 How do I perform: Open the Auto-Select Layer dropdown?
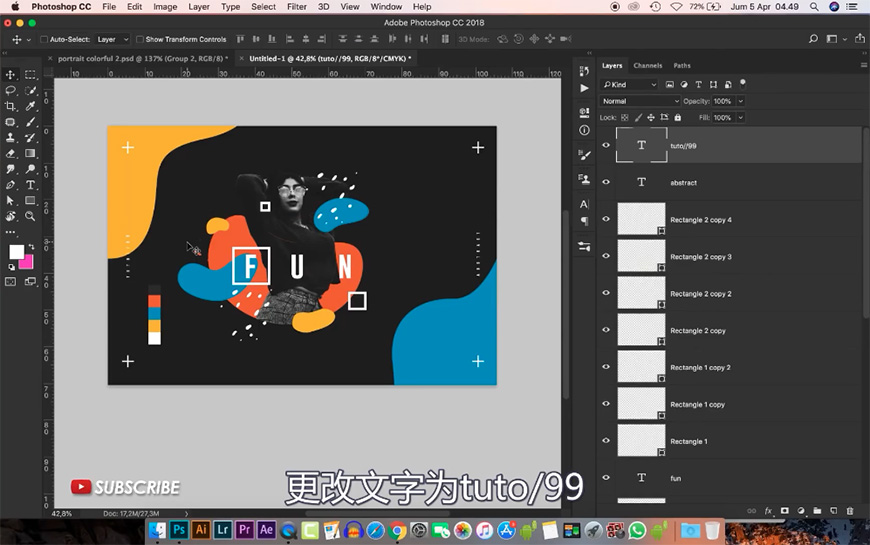[113, 39]
